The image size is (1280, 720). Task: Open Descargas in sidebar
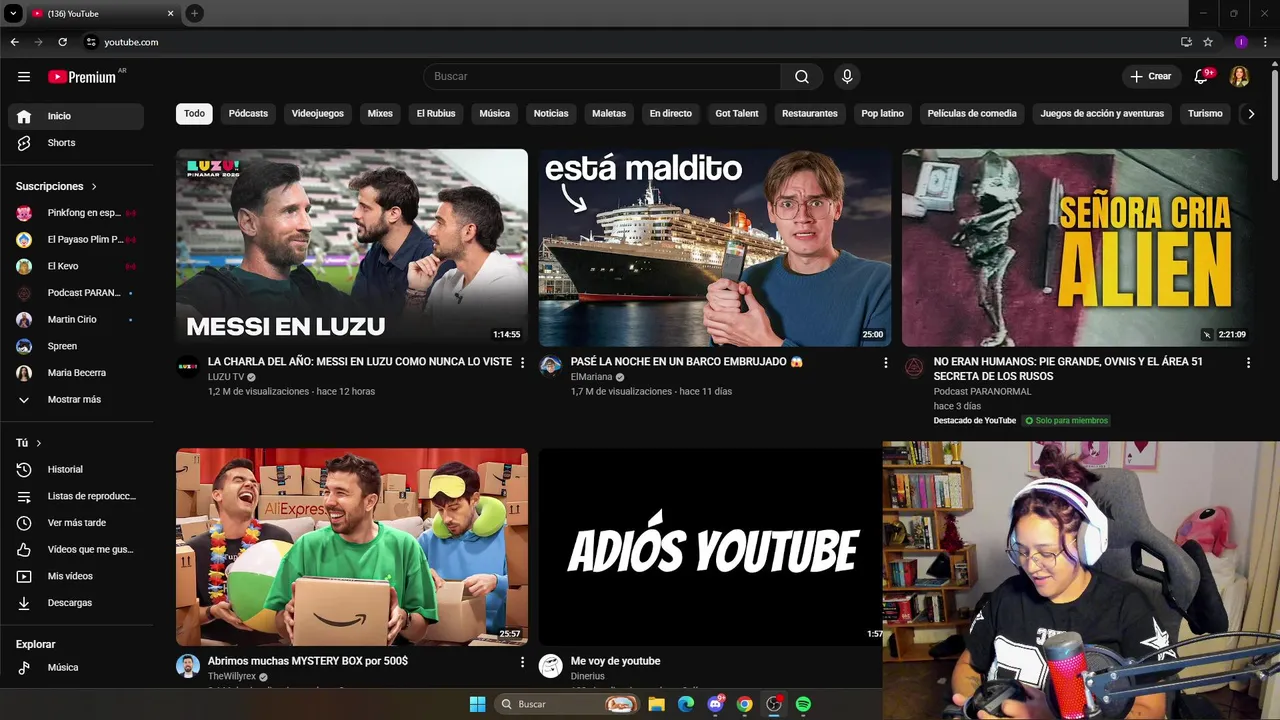point(76,603)
